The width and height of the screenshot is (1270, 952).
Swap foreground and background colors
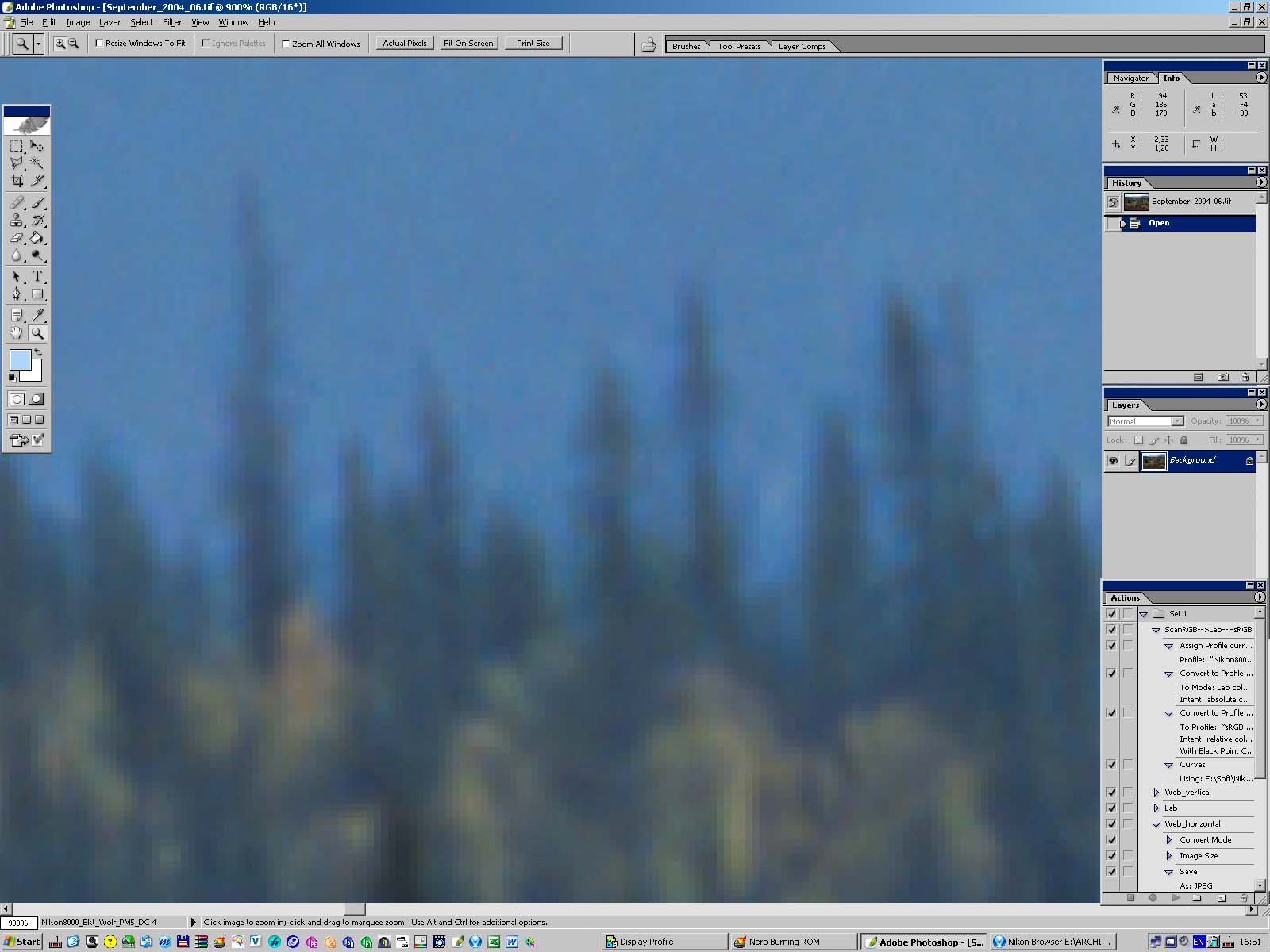point(38,353)
